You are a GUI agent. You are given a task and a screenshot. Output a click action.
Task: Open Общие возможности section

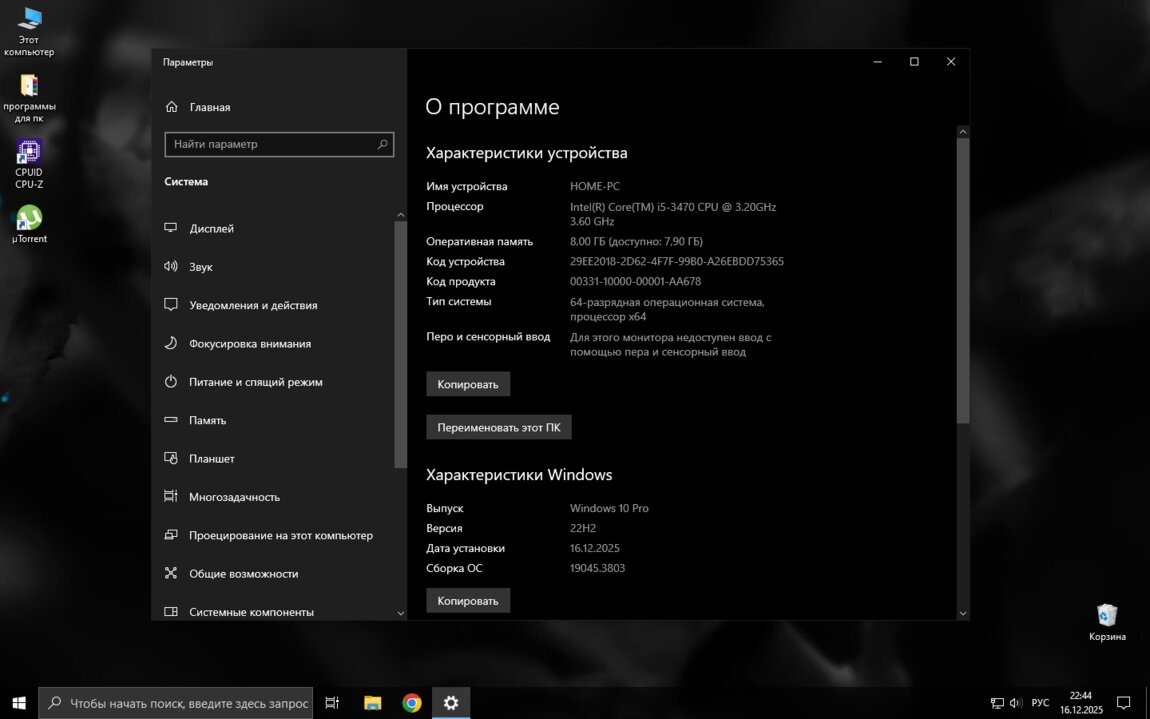tap(243, 574)
